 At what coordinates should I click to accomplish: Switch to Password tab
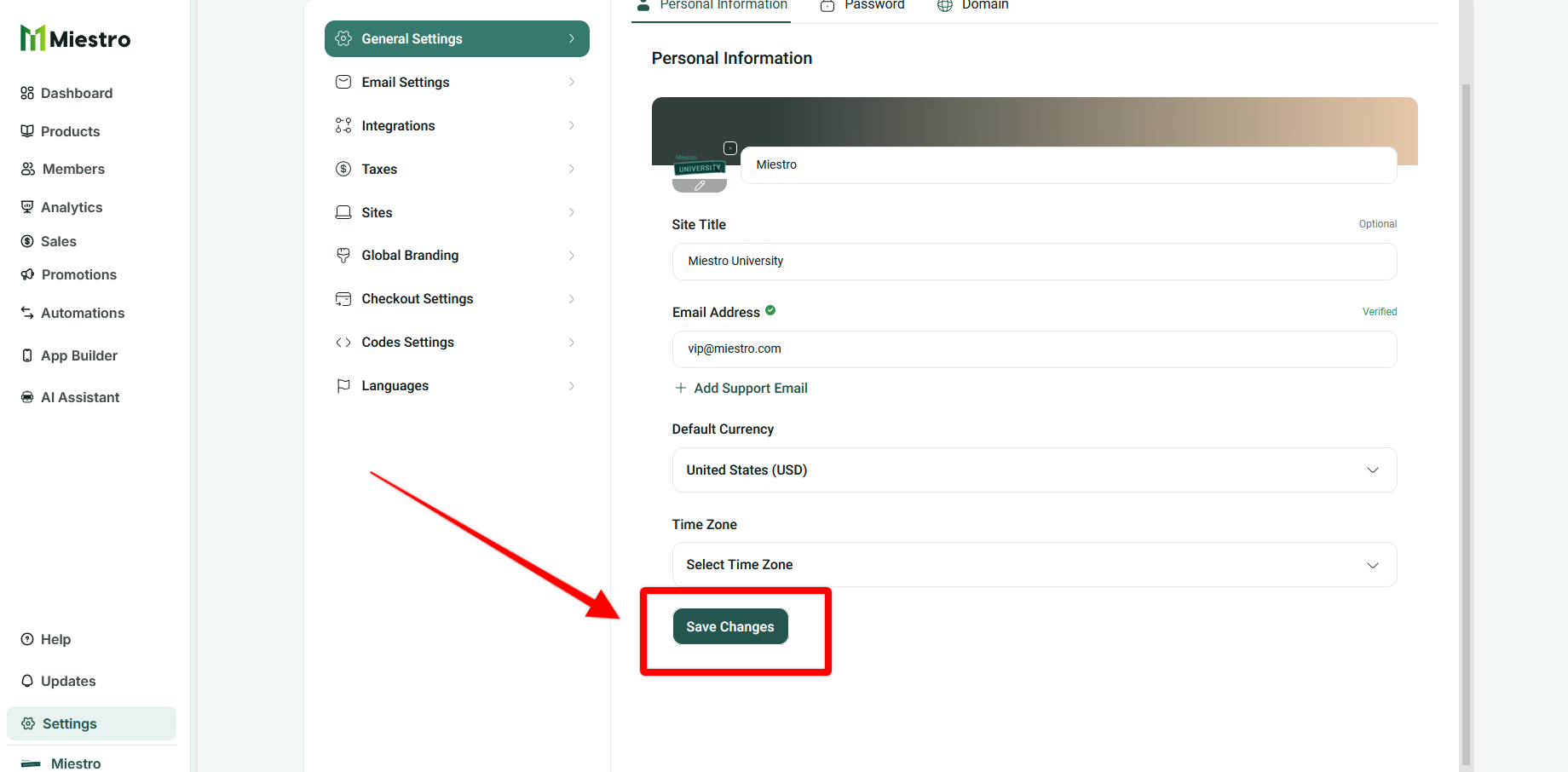pos(862,6)
